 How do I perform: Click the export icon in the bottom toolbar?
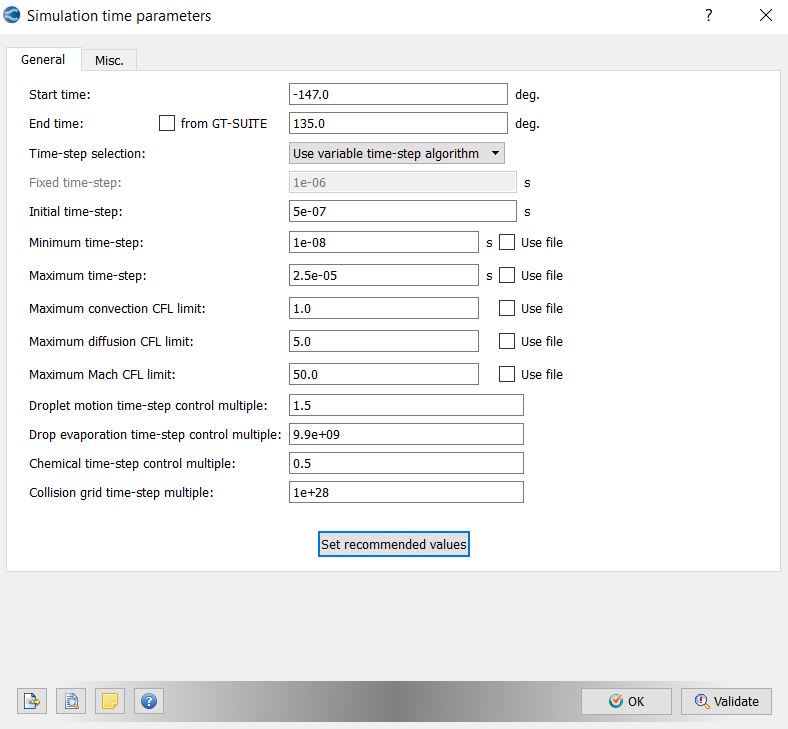(x=32, y=700)
